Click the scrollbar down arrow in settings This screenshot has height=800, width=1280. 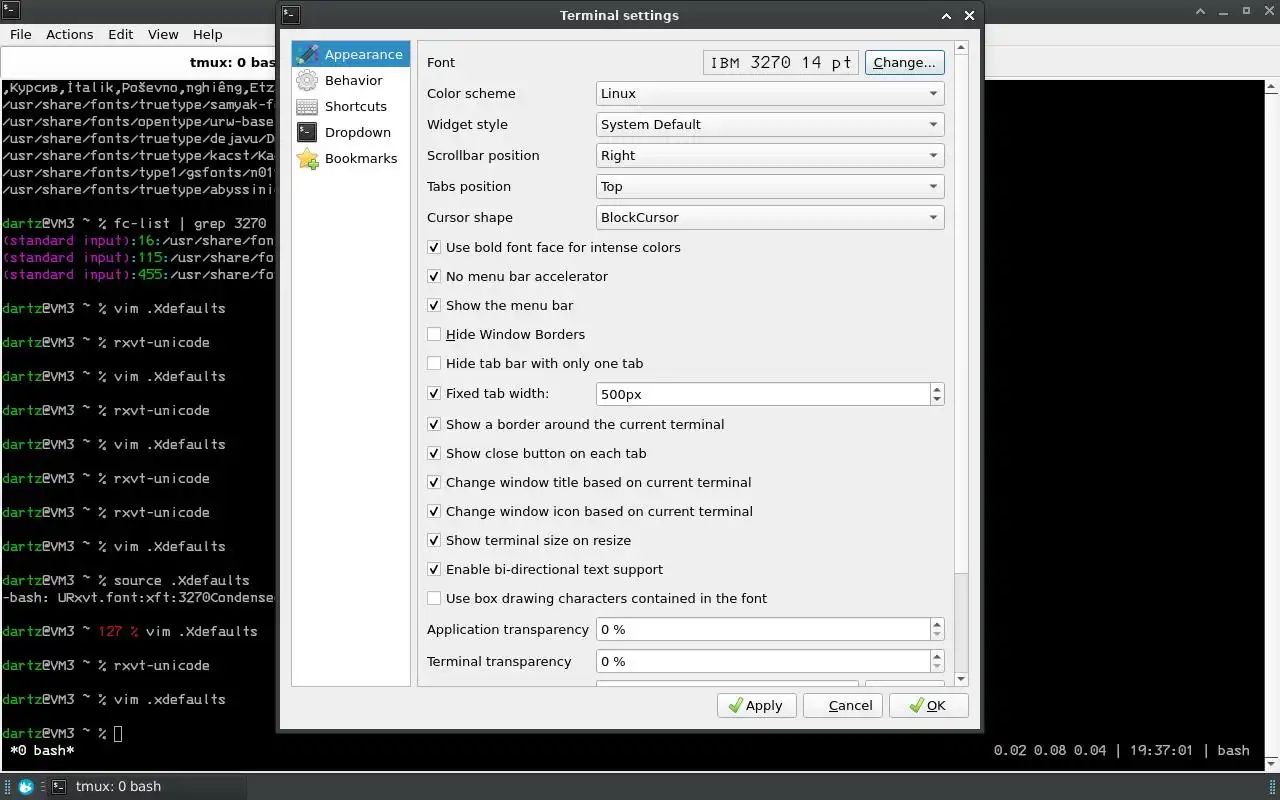point(962,679)
